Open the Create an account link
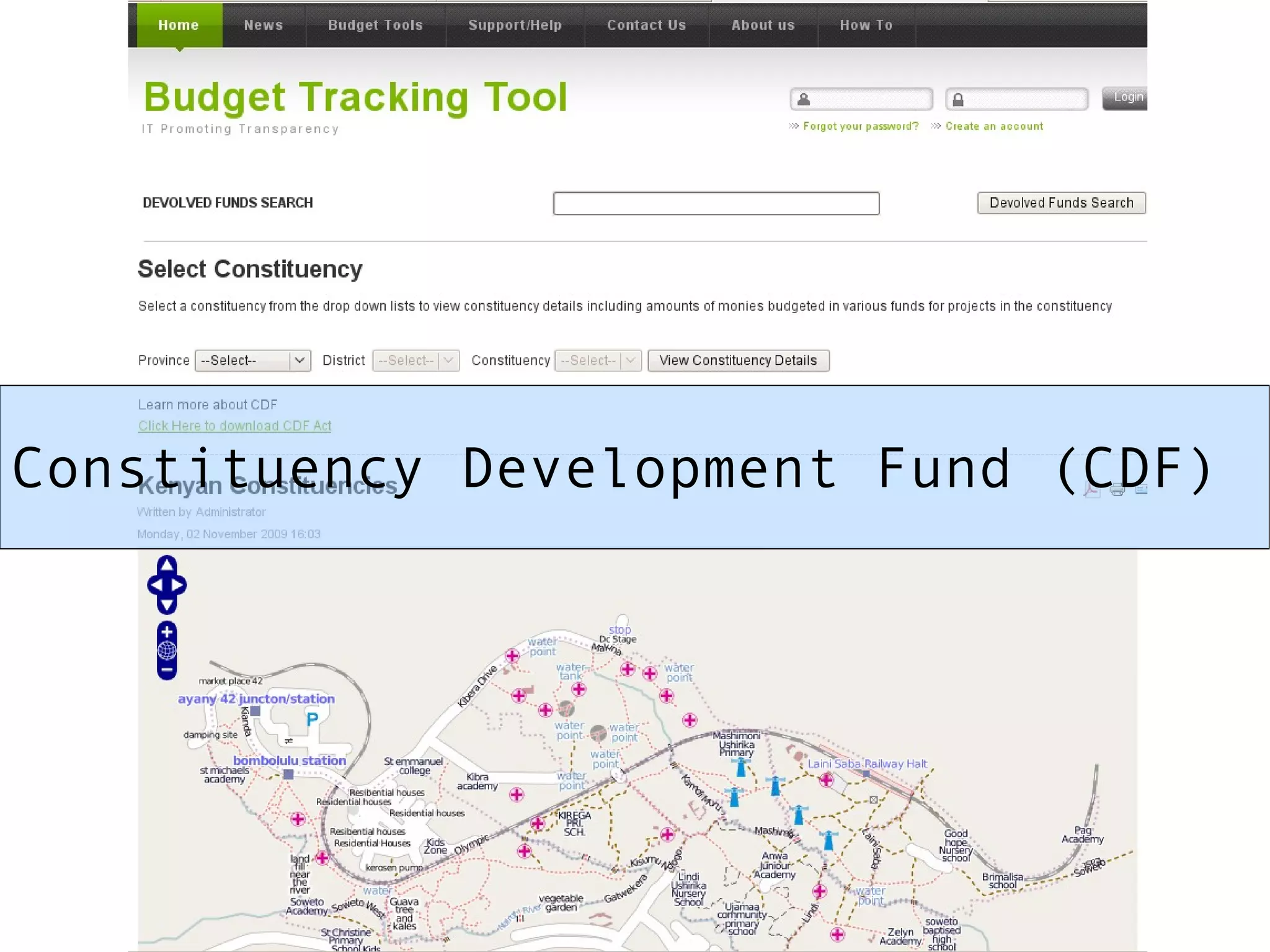This screenshot has height=952, width=1270. pyautogui.click(x=994, y=126)
